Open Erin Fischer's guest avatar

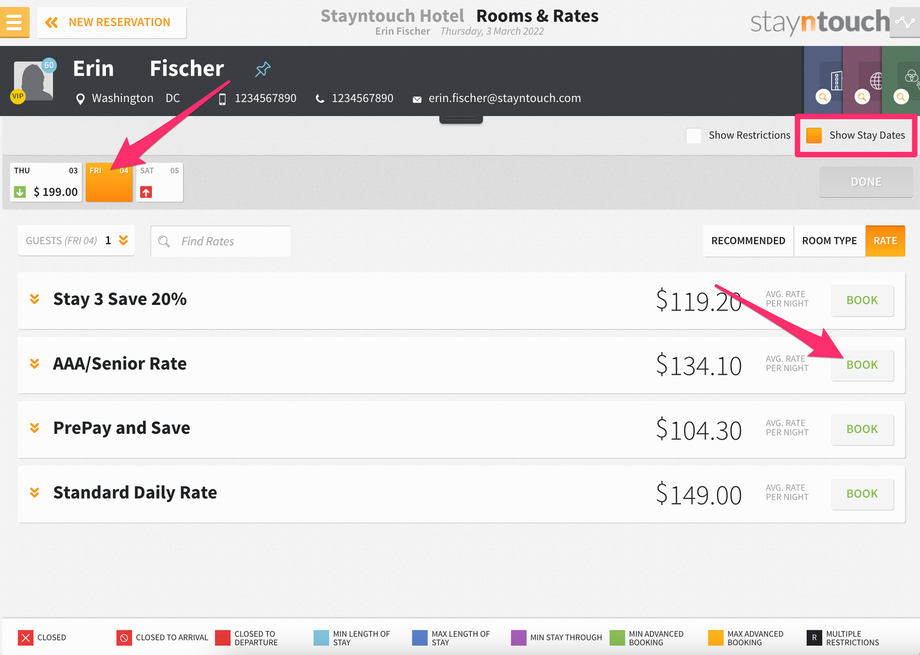33,81
